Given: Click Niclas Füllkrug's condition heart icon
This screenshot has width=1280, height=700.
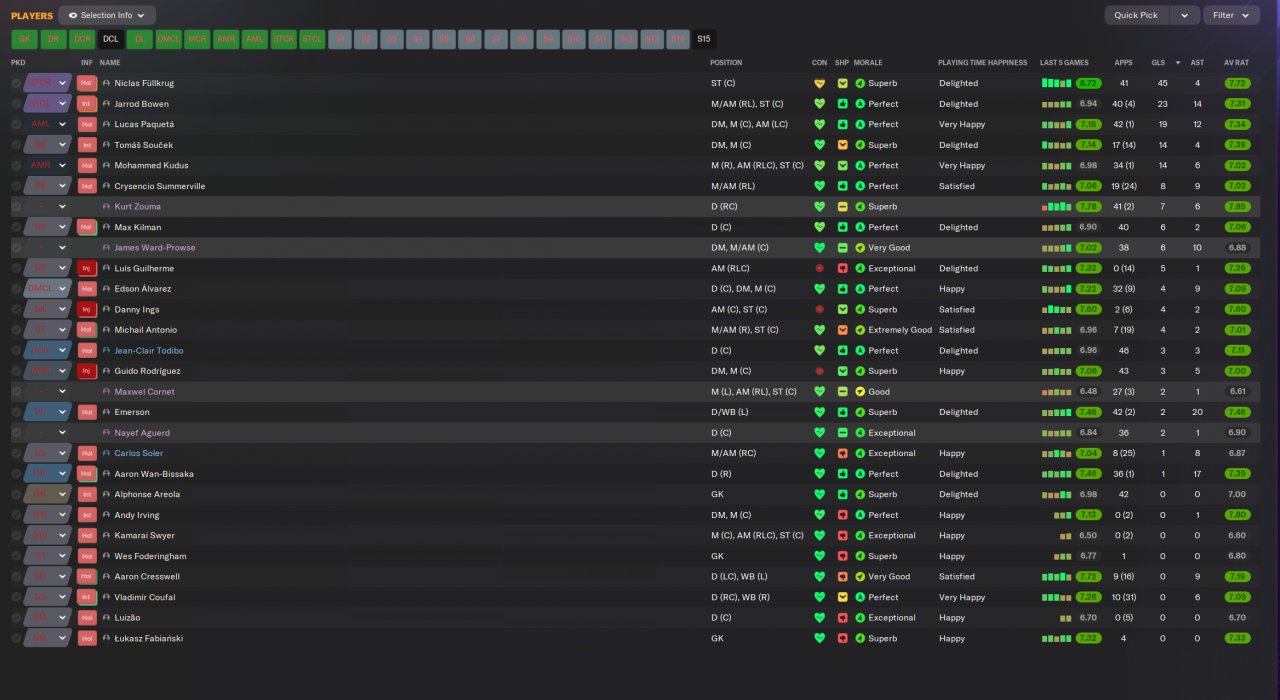Looking at the screenshot, I should click(x=819, y=83).
